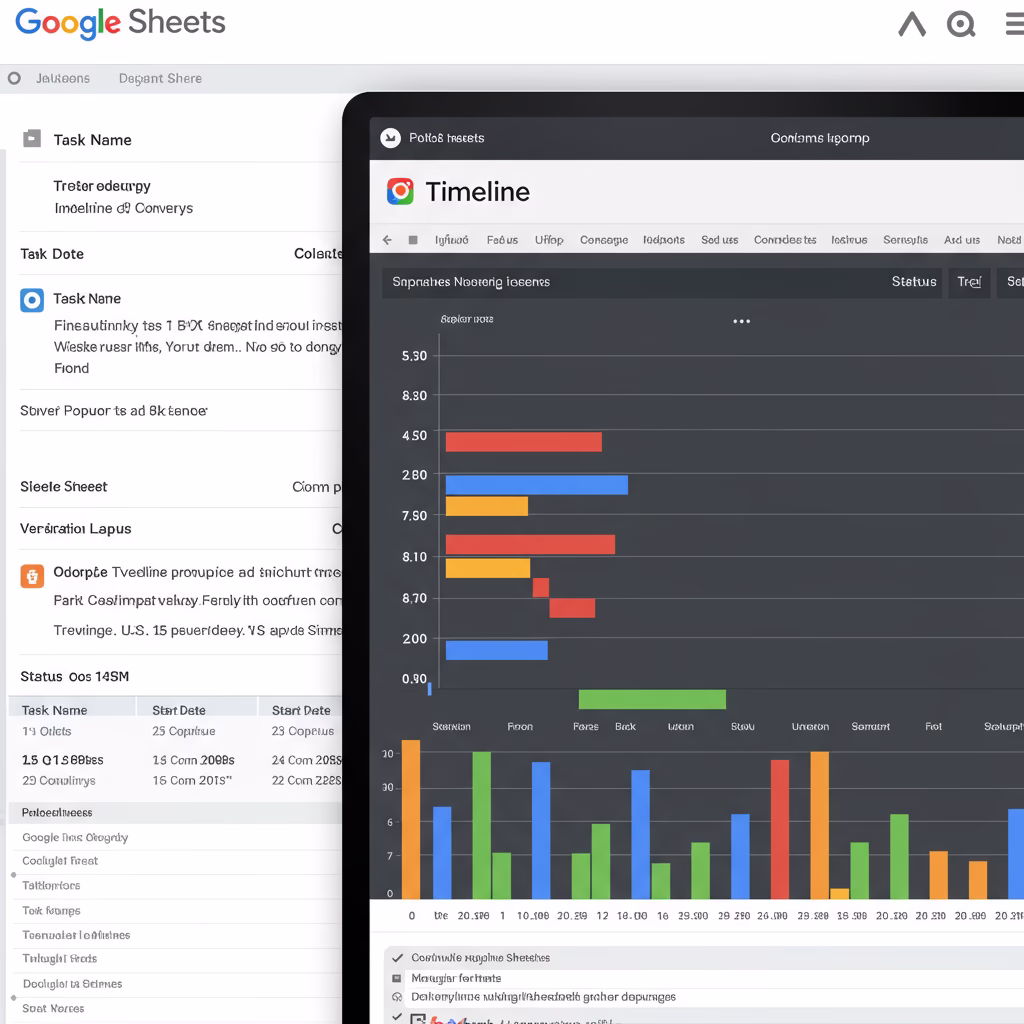Click the colorful Timeline app icon
The image size is (1024, 1024).
(x=400, y=191)
